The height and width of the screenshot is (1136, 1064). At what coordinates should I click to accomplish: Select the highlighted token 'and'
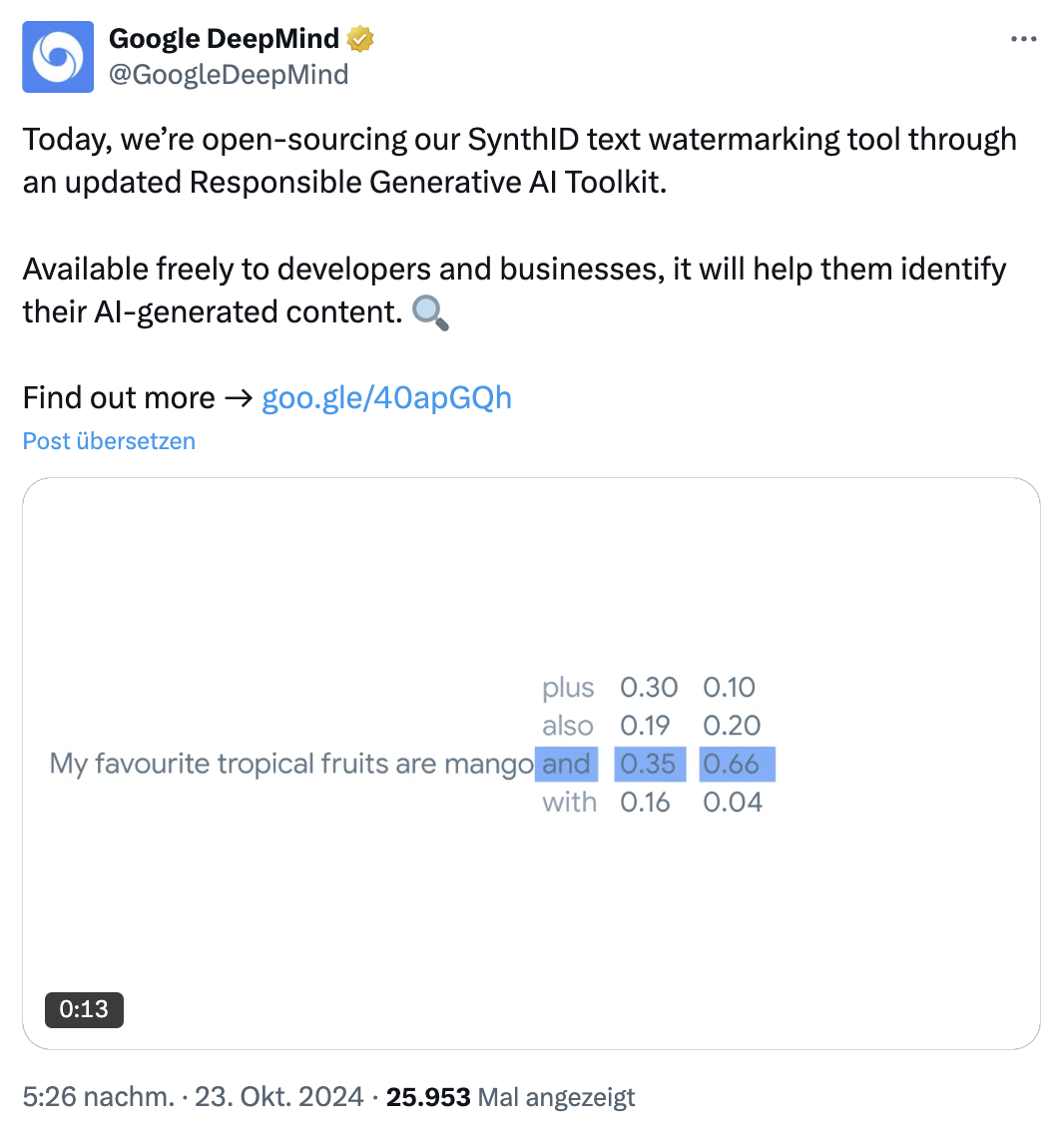click(566, 764)
